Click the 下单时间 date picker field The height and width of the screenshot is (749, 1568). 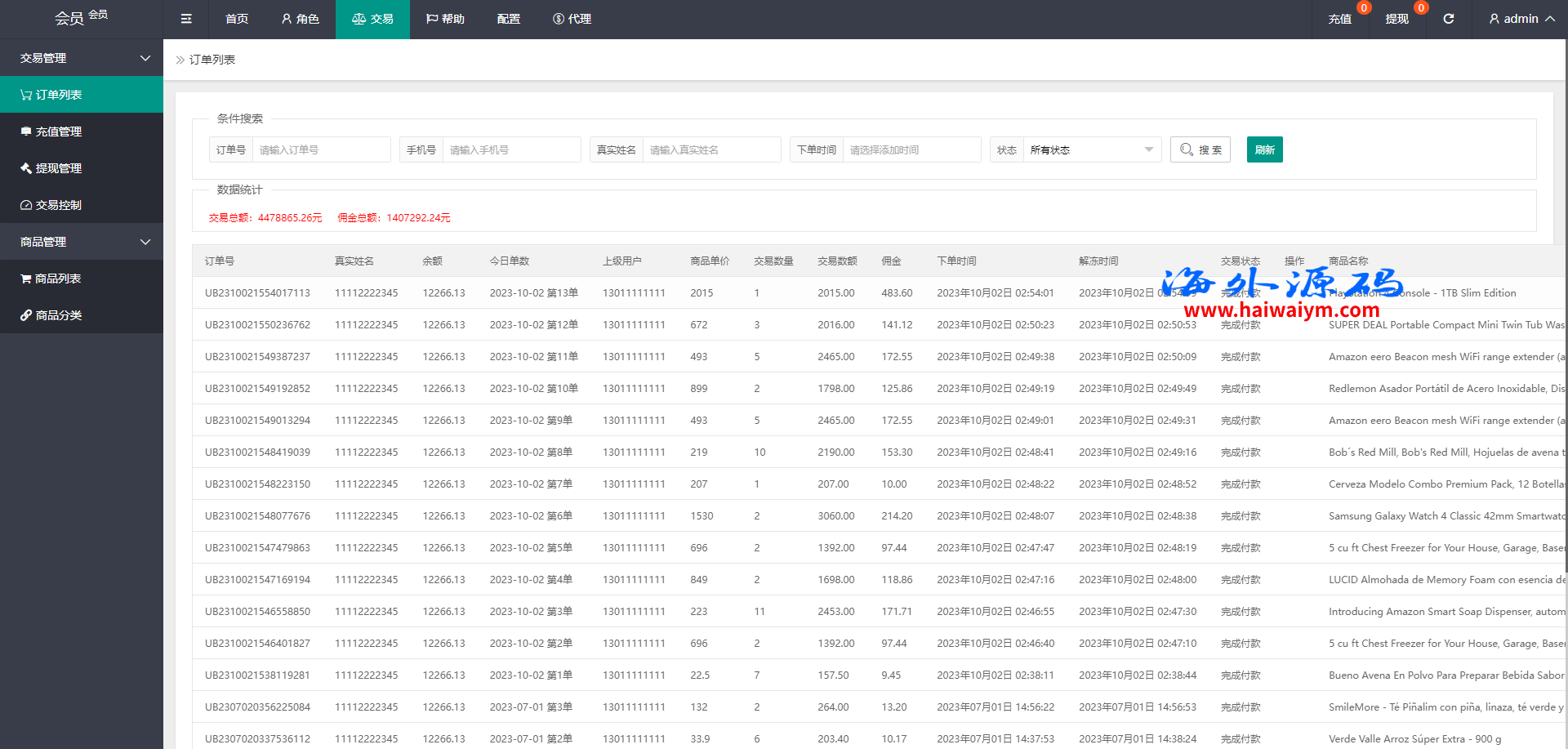(911, 149)
